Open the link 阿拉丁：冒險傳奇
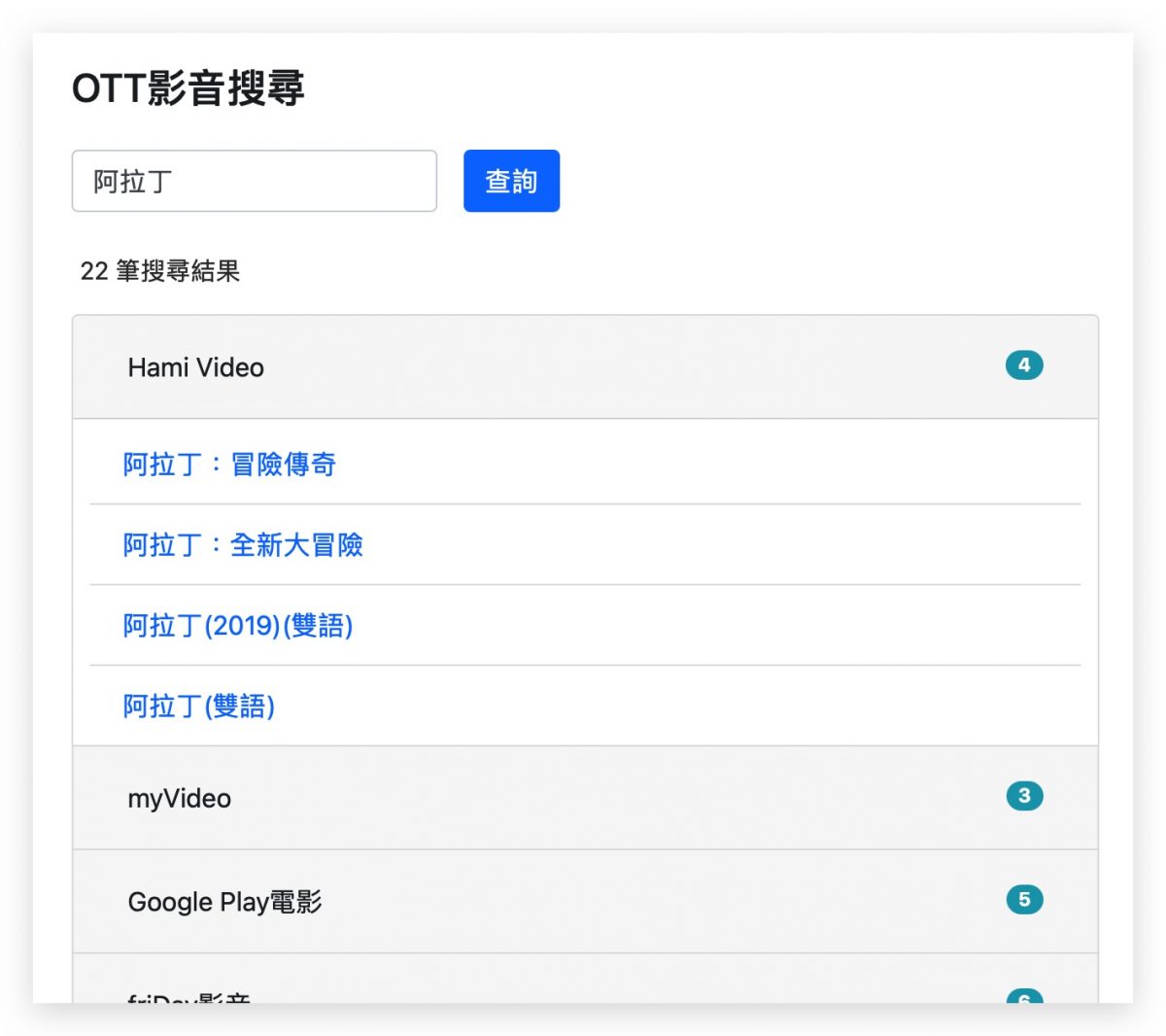The width and height of the screenshot is (1166, 1036). (x=229, y=465)
